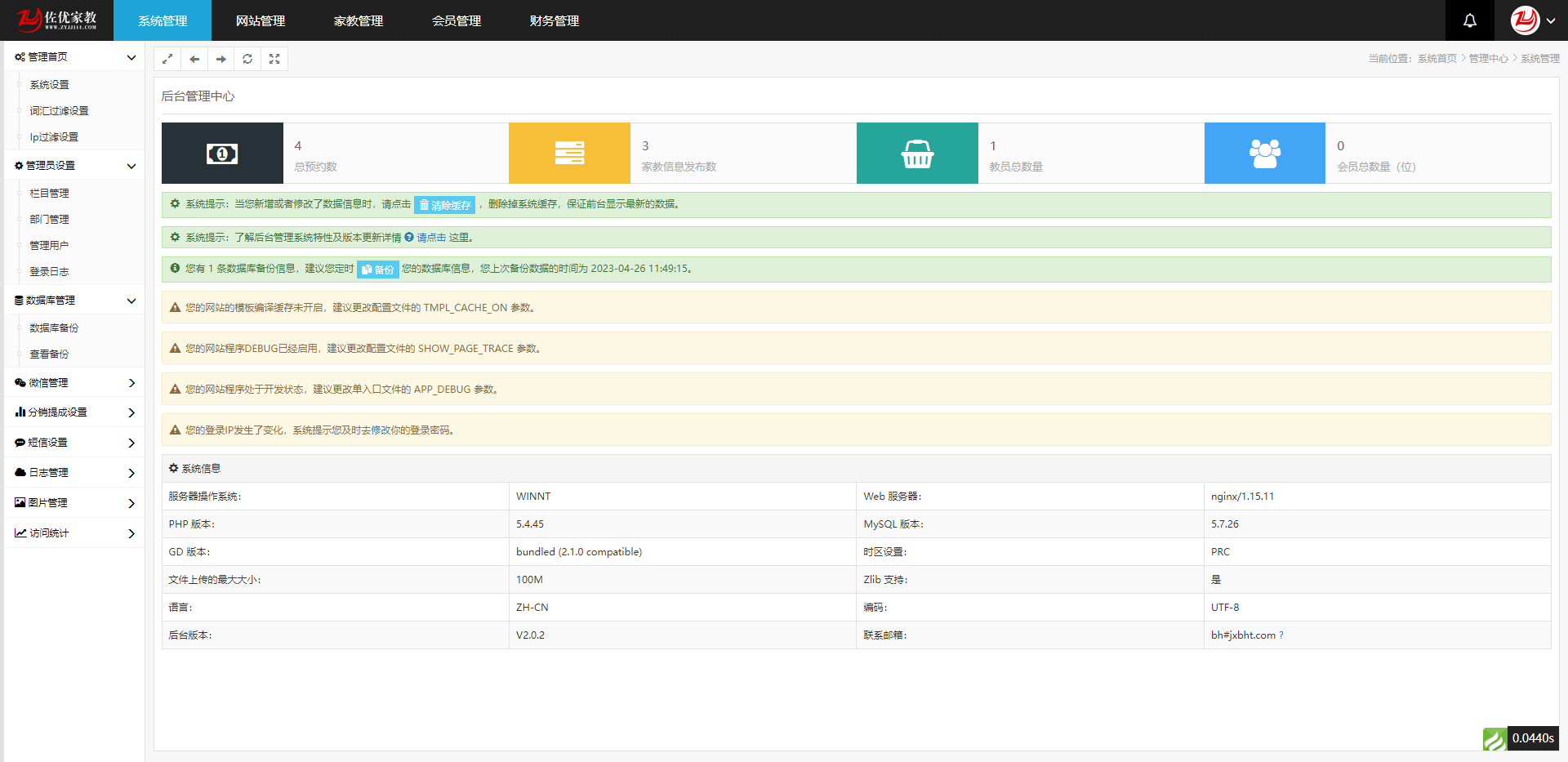Click the 0.0440s load time indicator

1535,737
